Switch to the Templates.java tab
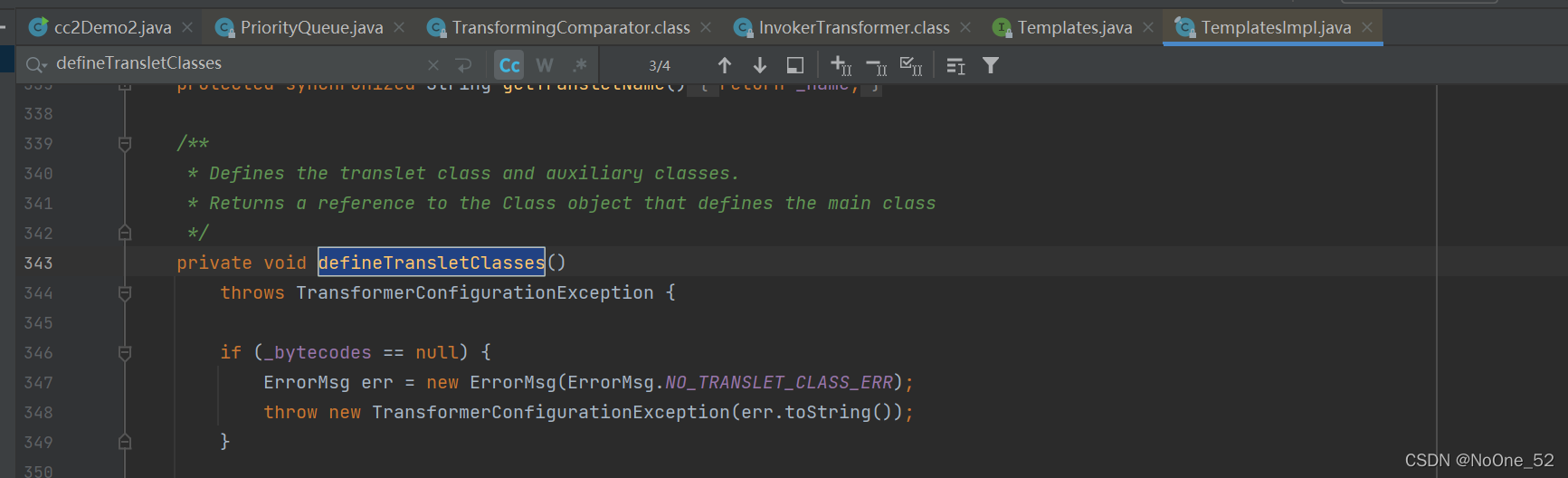Image resolution: width=1568 pixels, height=478 pixels. point(1075,27)
